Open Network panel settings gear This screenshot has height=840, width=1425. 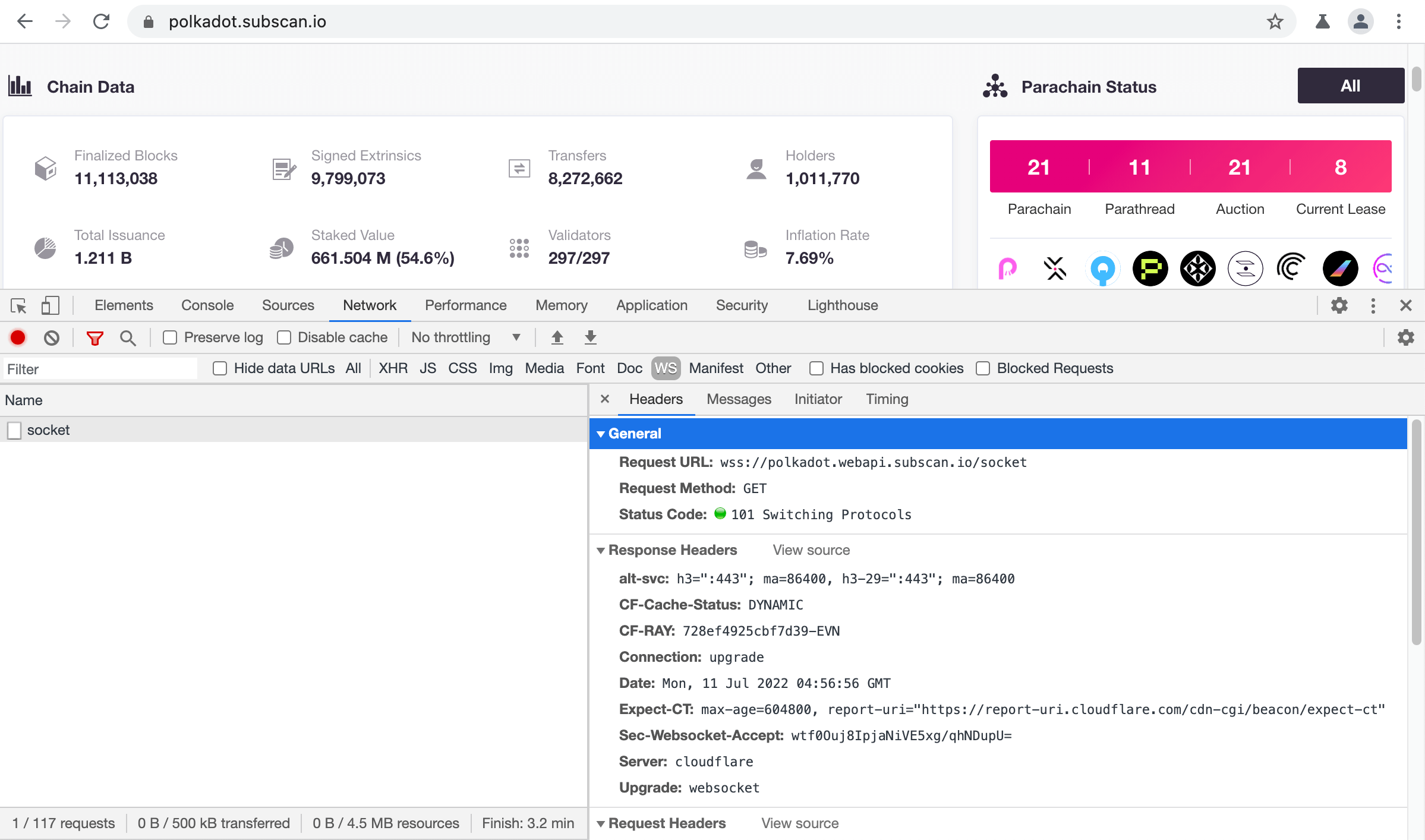[1405, 337]
